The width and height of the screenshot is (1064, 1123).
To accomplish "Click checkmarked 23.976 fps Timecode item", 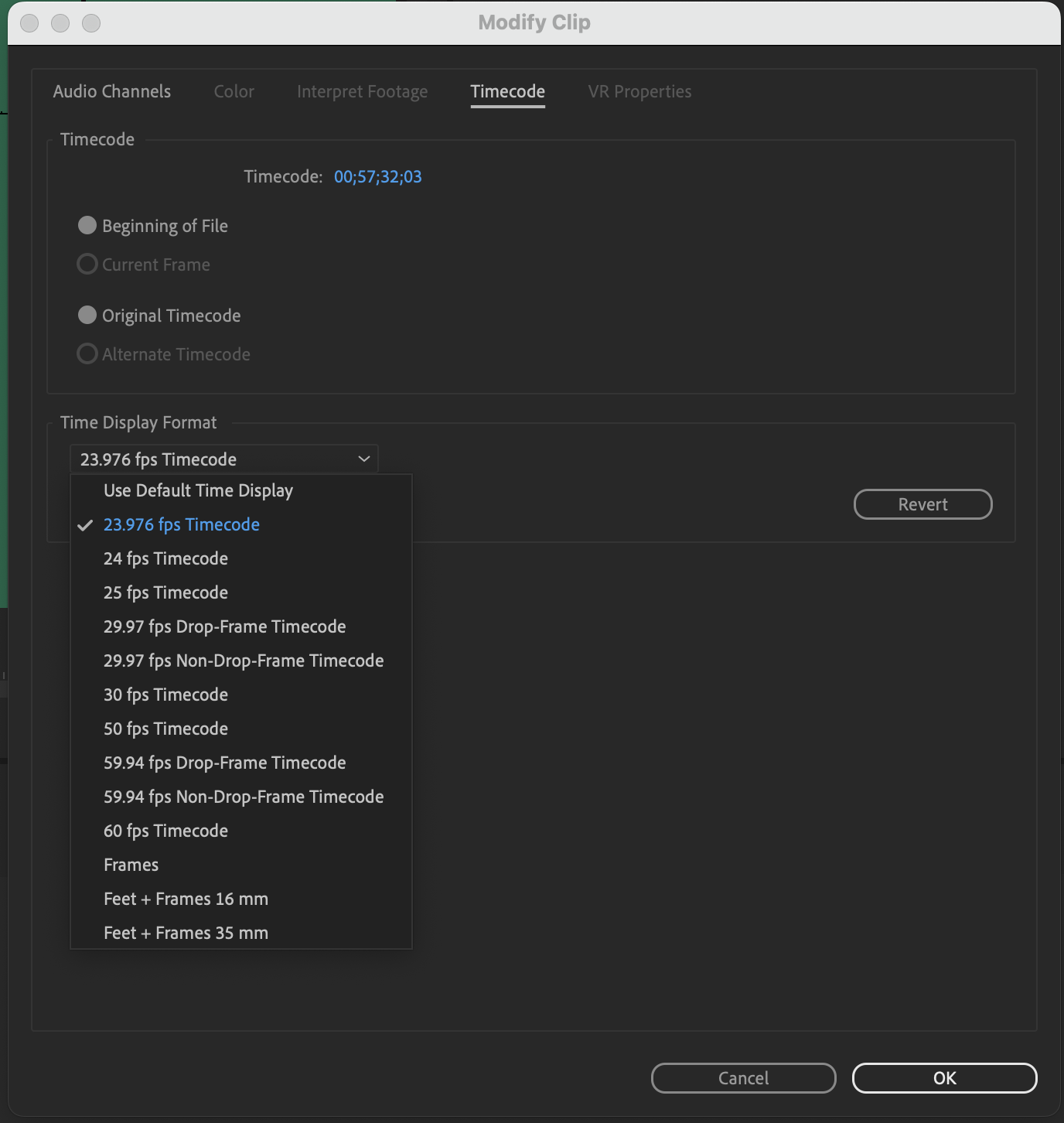I will pos(182,524).
